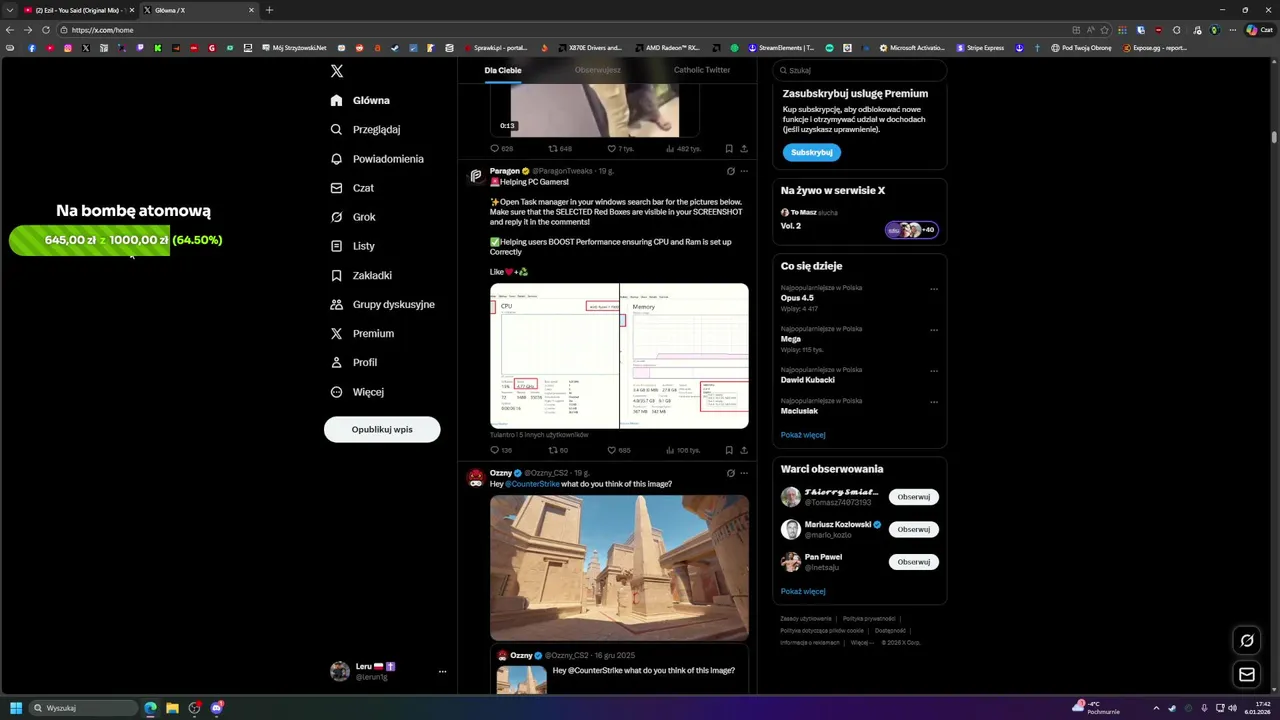Go to Główna home in sidebar
The height and width of the screenshot is (720, 1280).
coord(360,100)
